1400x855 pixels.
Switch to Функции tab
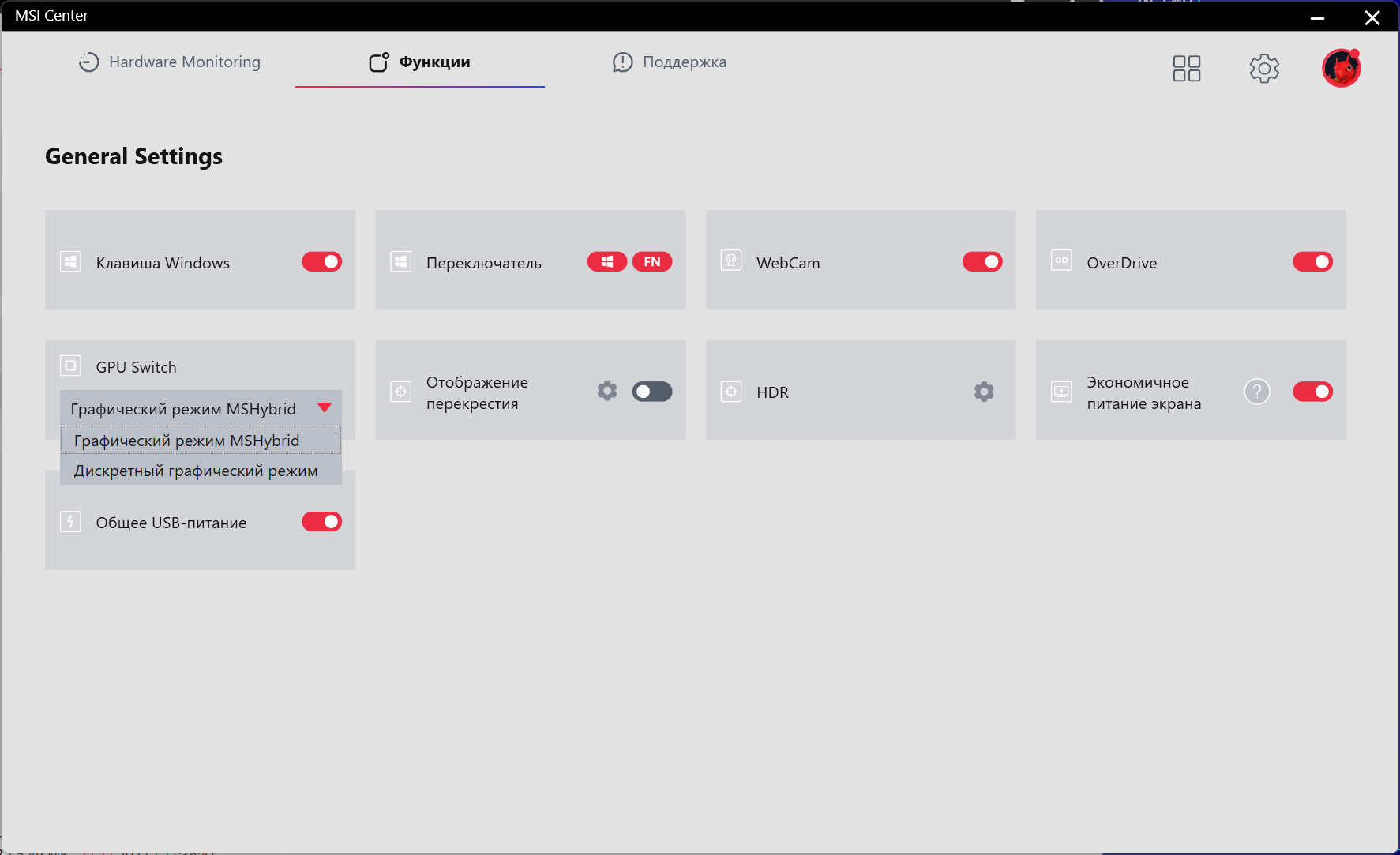click(419, 62)
